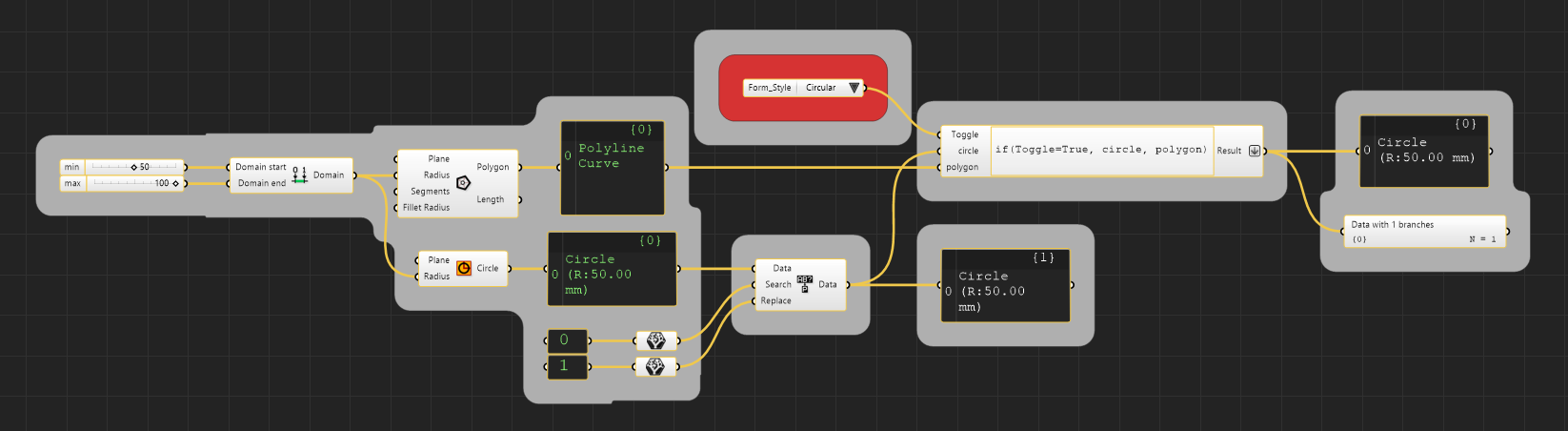Click the Length output of Polygon
Image resolution: width=1568 pixels, height=431 pixels.
pos(491,199)
